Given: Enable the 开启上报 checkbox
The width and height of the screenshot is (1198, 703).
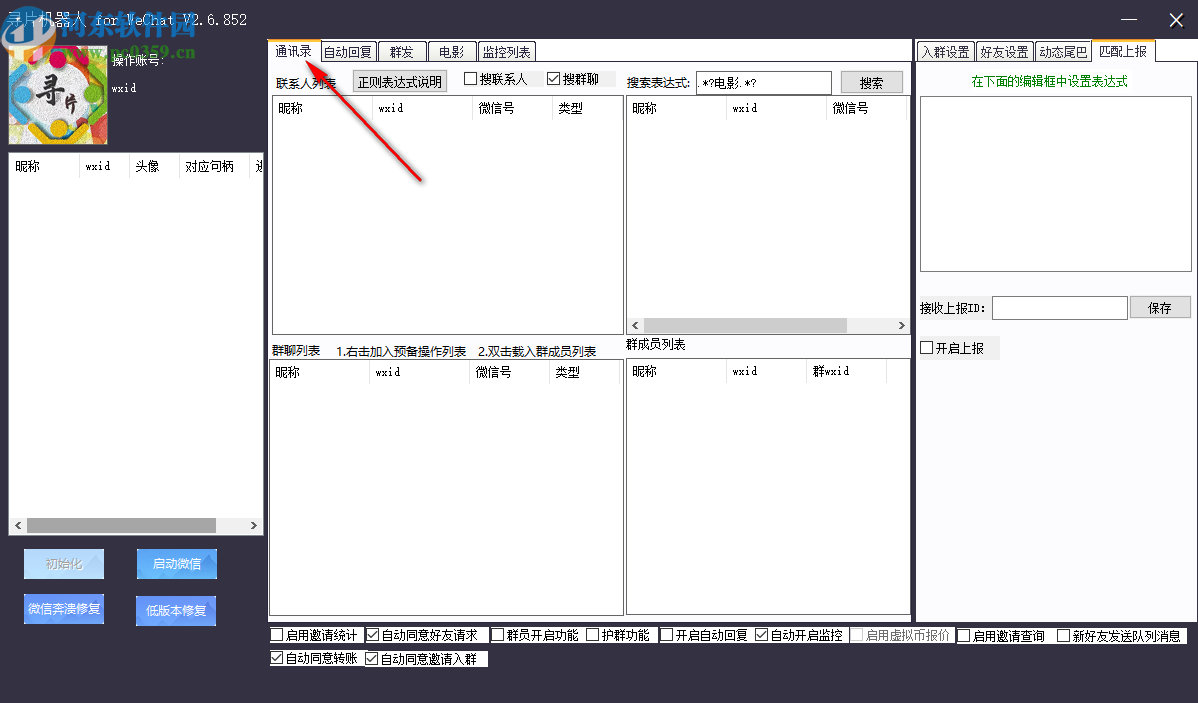Looking at the screenshot, I should 927,348.
